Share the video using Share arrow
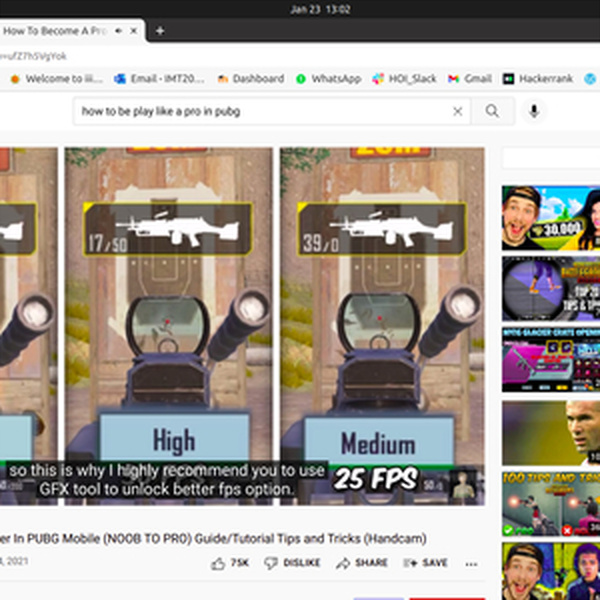The image size is (600, 600). 362,563
